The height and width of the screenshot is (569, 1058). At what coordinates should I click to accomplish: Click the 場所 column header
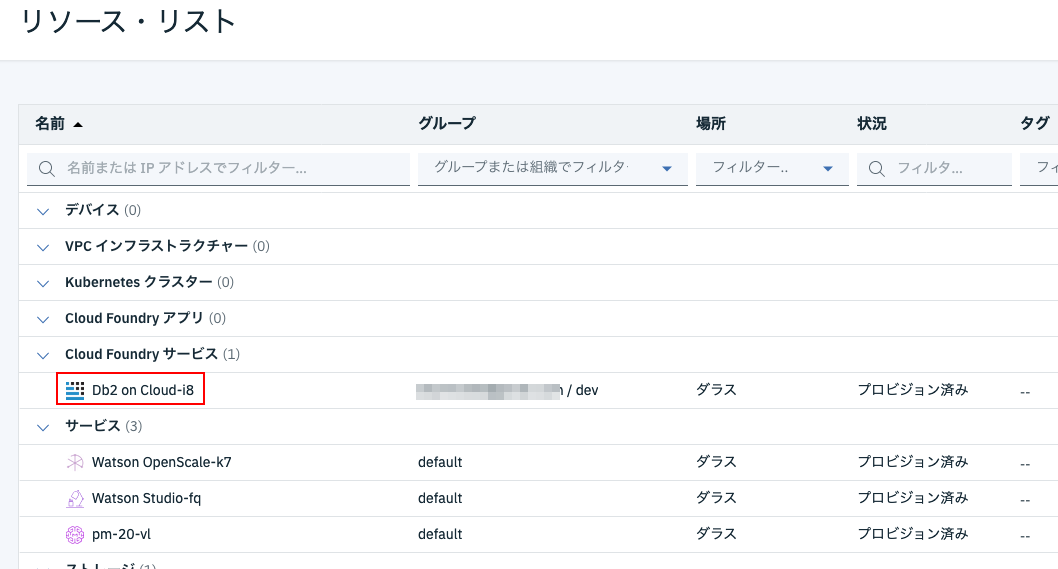click(x=711, y=124)
